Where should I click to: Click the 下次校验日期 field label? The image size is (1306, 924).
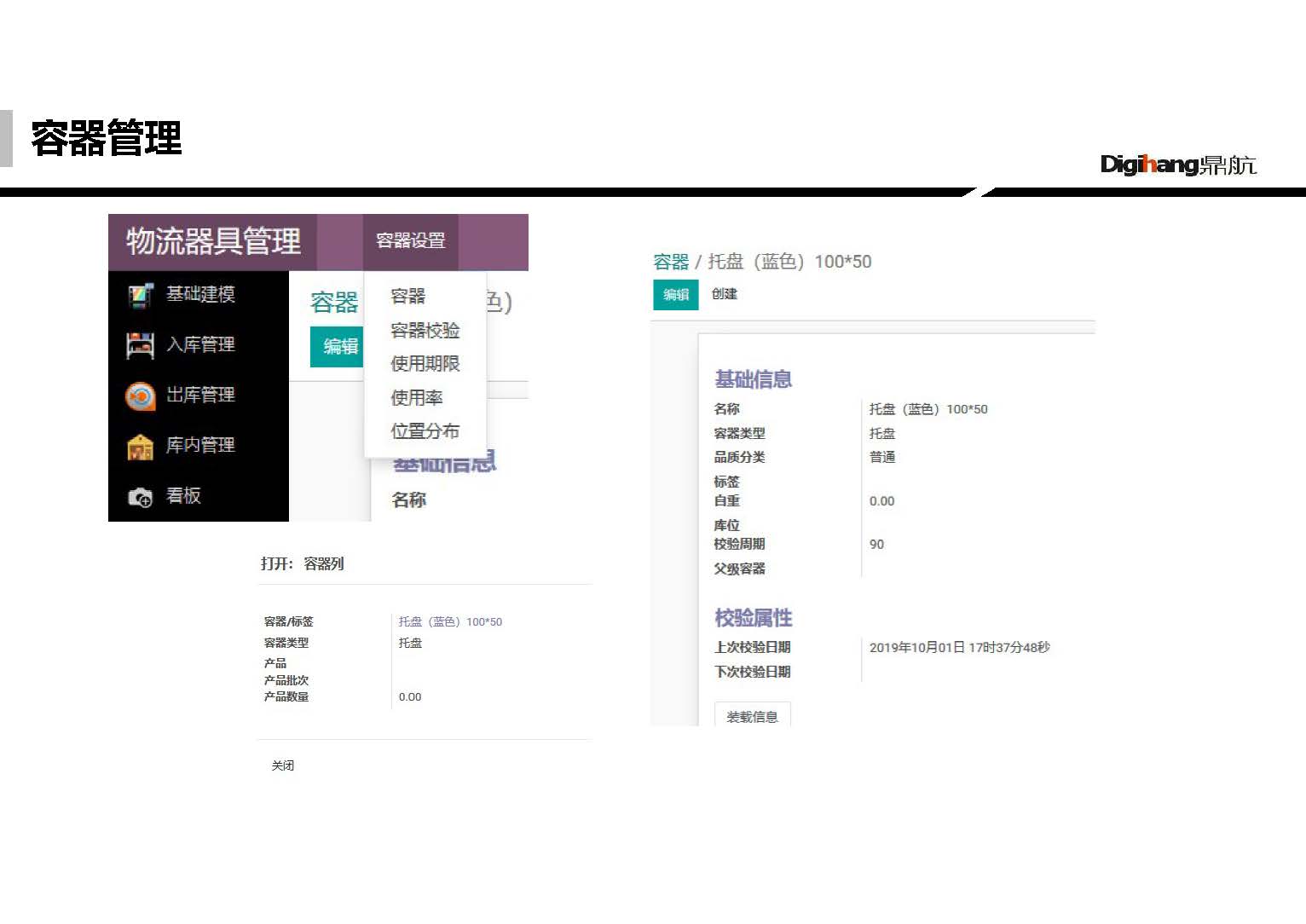point(752,672)
